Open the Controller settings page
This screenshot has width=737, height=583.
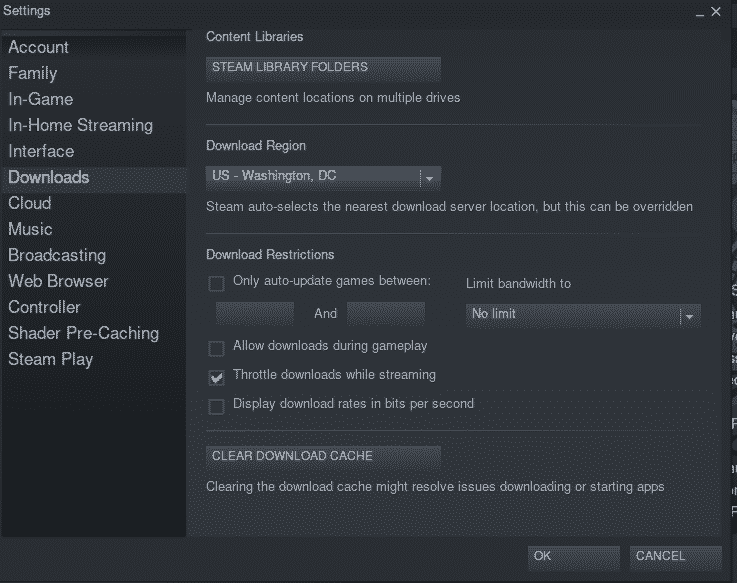click(x=44, y=307)
